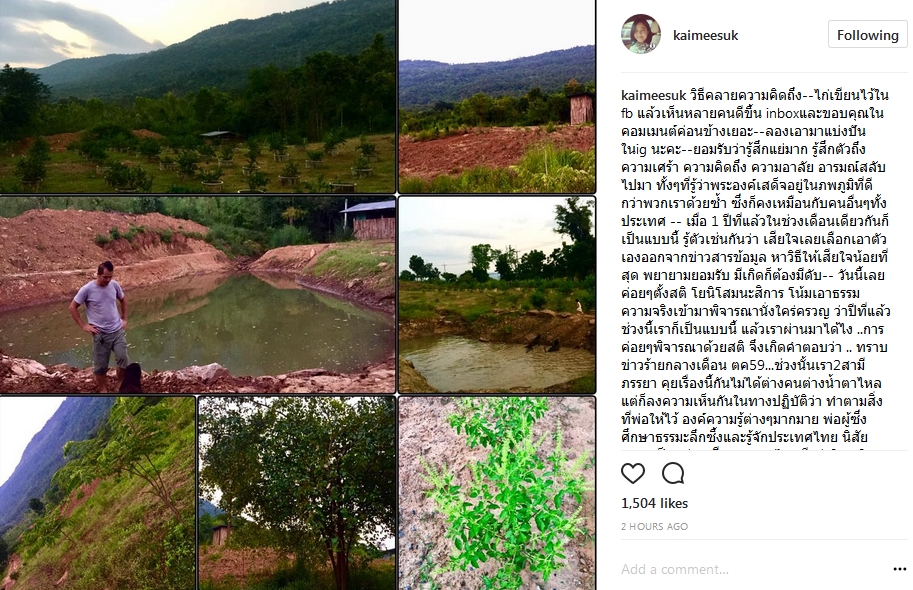This screenshot has height=590, width=913.
Task: Click the Thai caption text block
Action: 755,268
